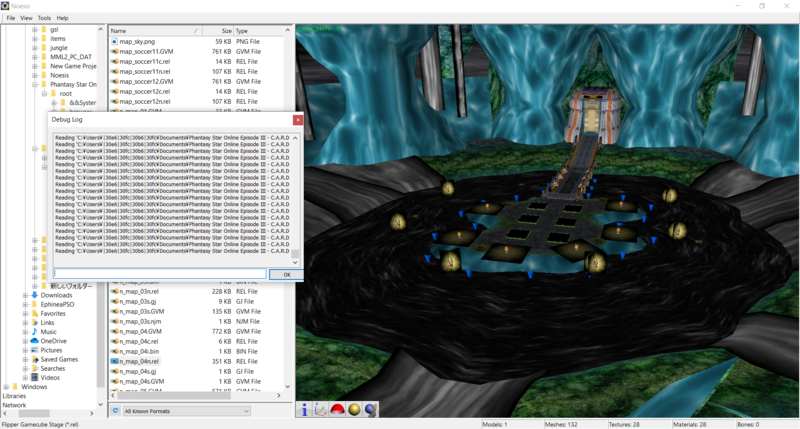
Task: Select the &&System folder in tree
Action: point(83,103)
